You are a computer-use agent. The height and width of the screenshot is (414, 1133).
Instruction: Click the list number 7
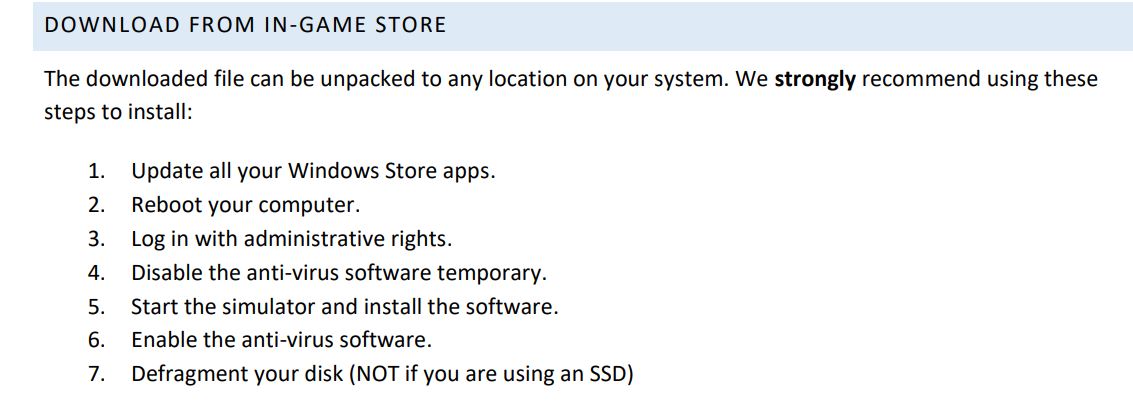[97, 374]
